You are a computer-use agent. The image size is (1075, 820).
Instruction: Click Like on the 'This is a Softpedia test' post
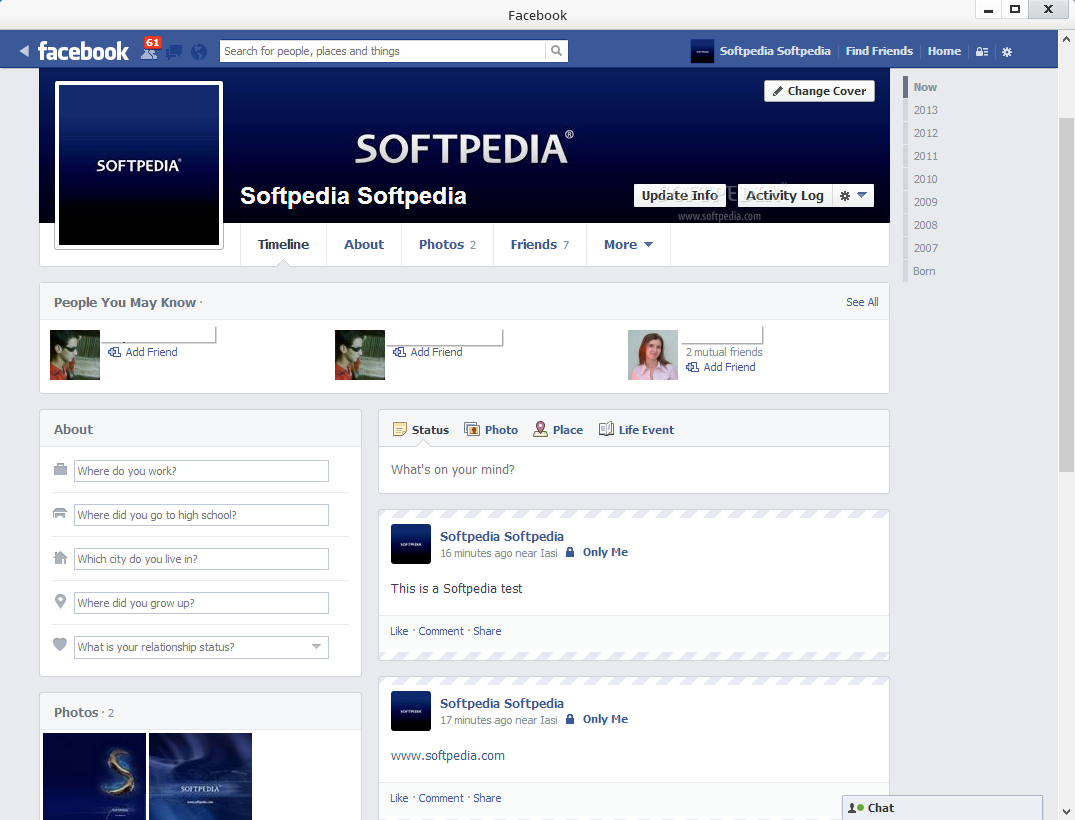click(x=399, y=631)
